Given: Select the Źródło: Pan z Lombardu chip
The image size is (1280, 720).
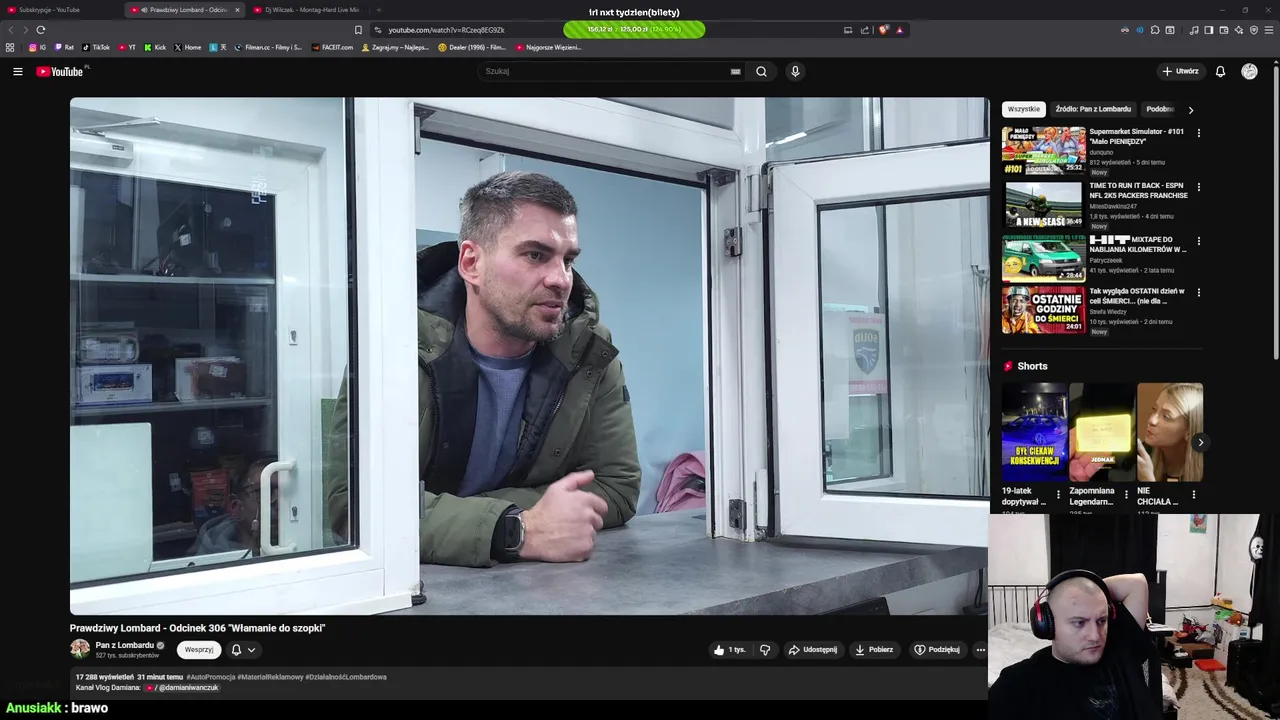Looking at the screenshot, I should point(1093,109).
